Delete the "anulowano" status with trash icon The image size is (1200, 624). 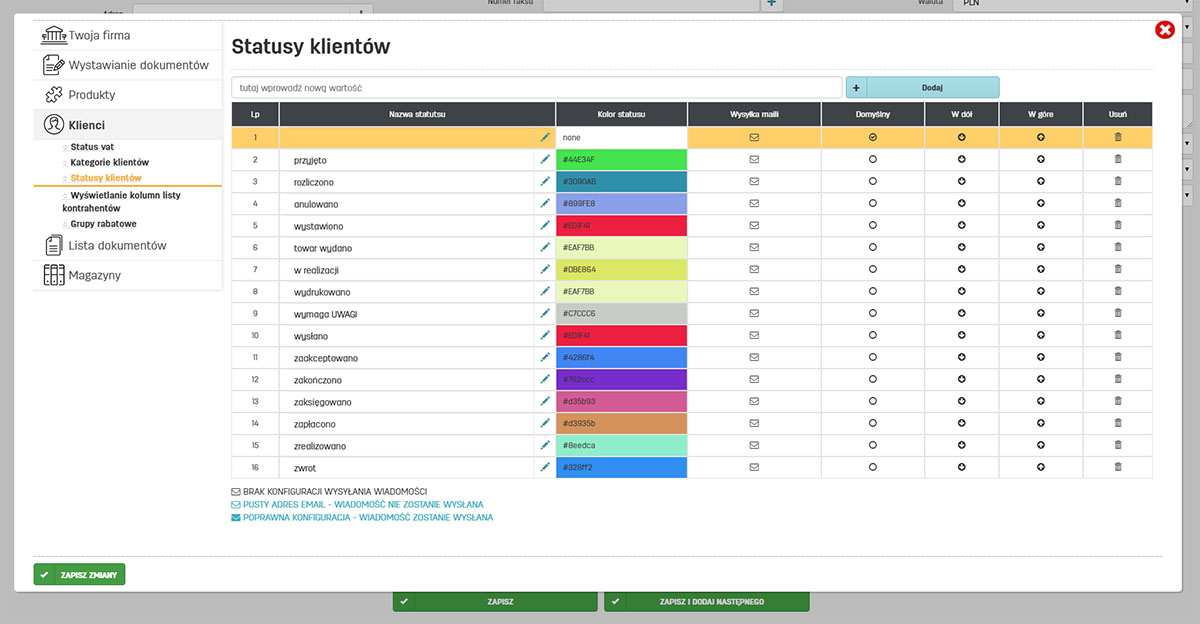(x=1117, y=203)
